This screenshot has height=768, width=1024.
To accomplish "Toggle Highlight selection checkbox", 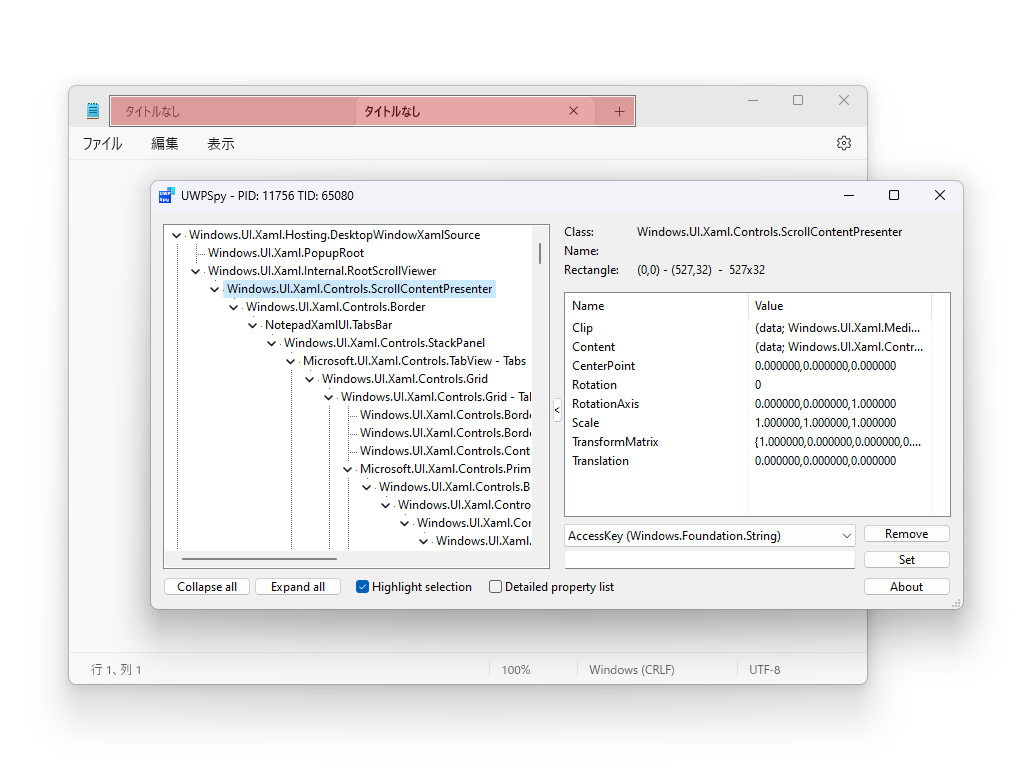I will click(x=362, y=586).
